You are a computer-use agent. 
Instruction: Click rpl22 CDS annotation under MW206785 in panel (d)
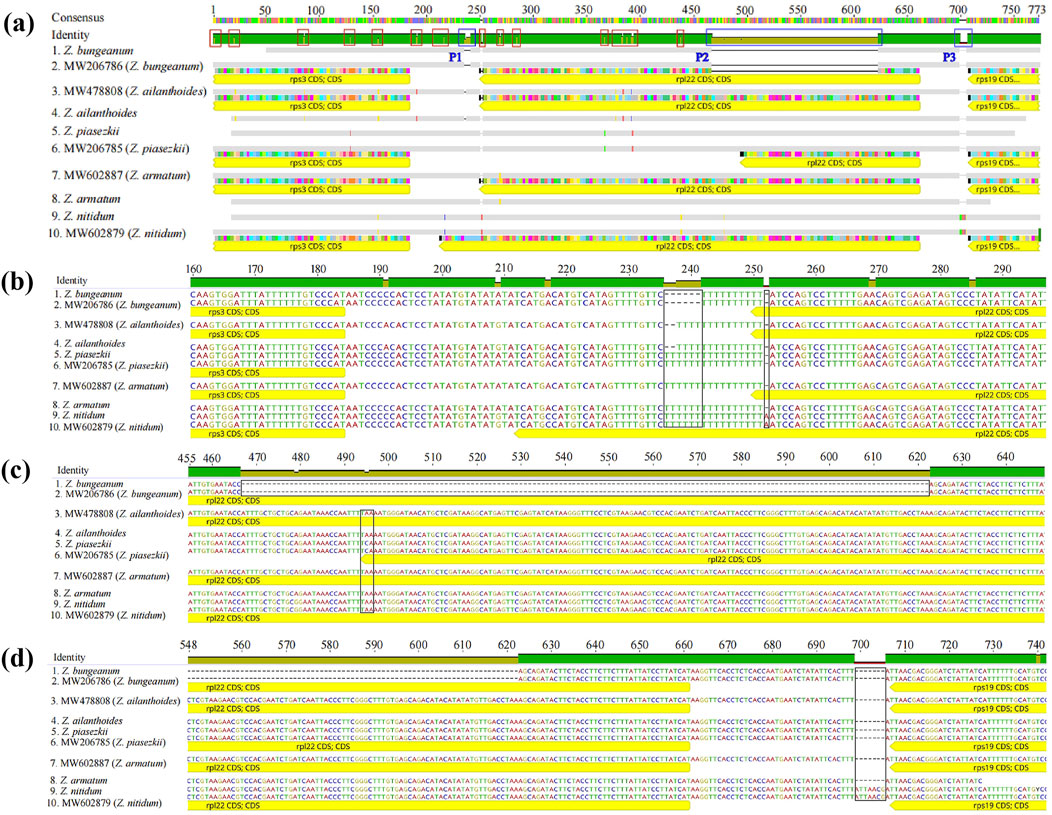[x=438, y=747]
